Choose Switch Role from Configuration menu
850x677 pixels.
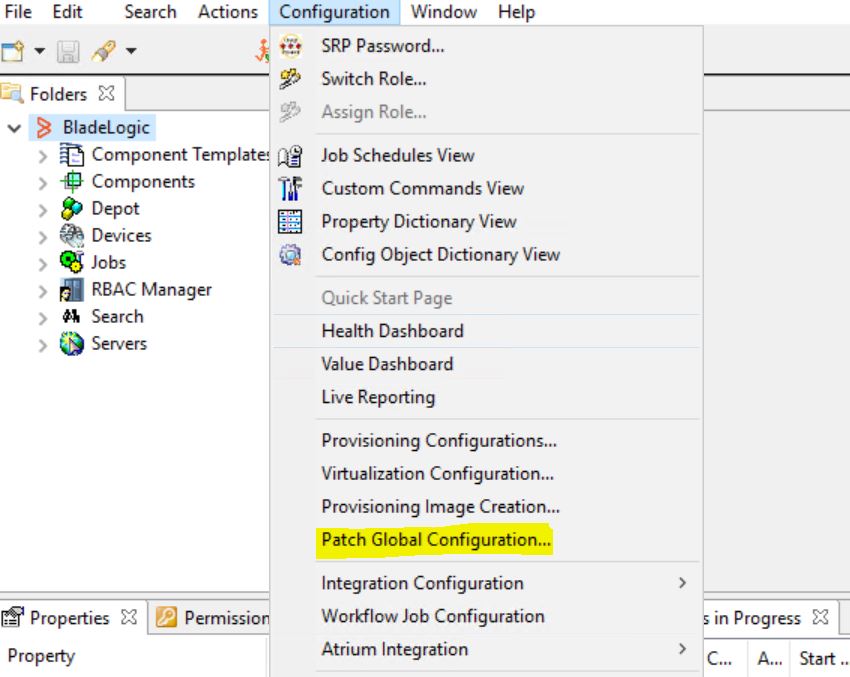click(373, 79)
